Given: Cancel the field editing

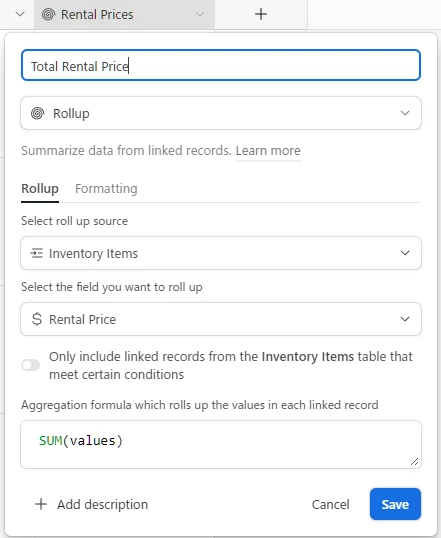Looking at the screenshot, I should [x=330, y=504].
